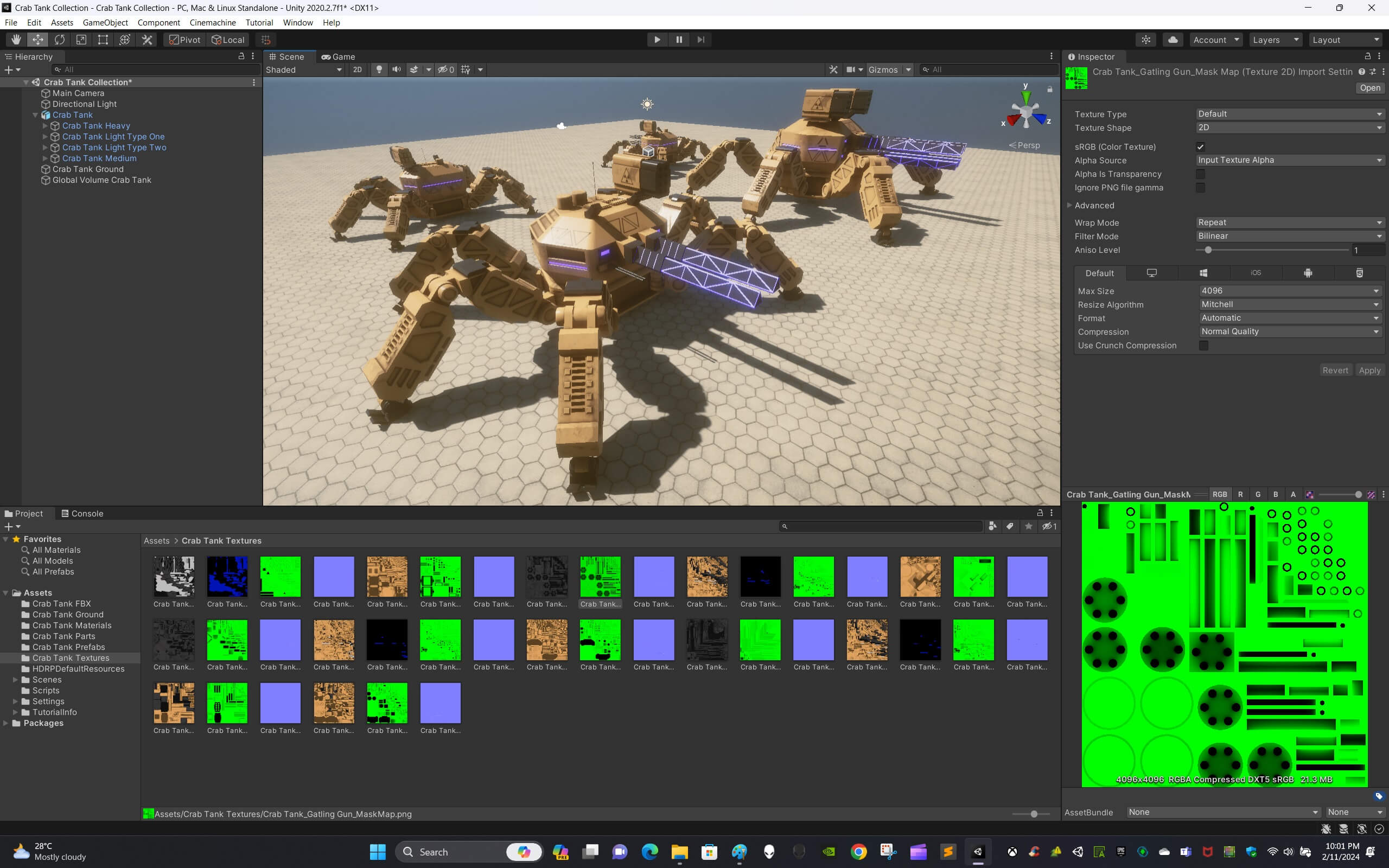Open the Cloud services icon
The height and width of the screenshot is (868, 1389).
click(x=1173, y=40)
